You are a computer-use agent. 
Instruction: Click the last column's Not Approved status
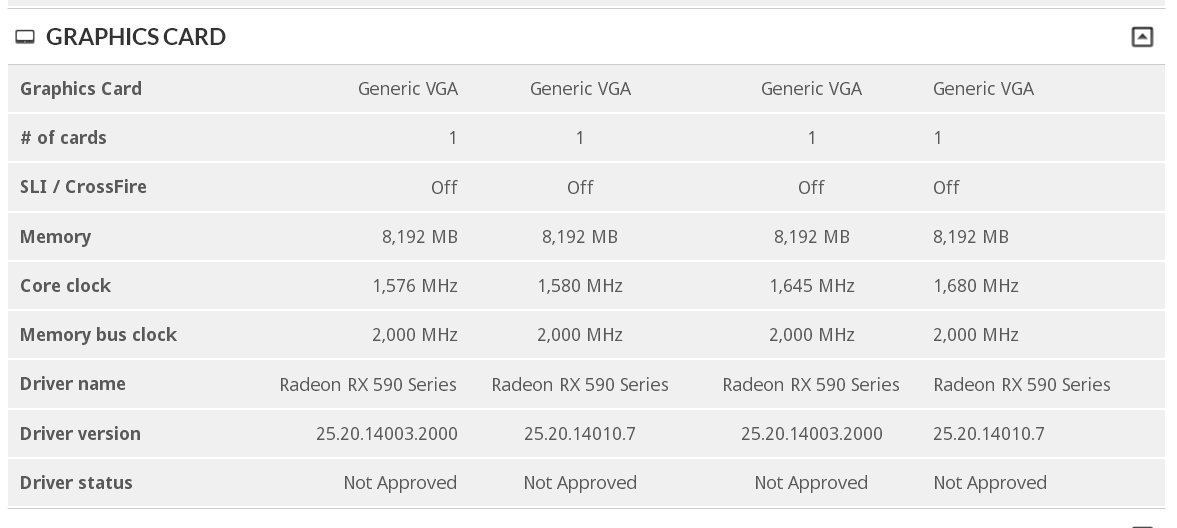(x=989, y=483)
